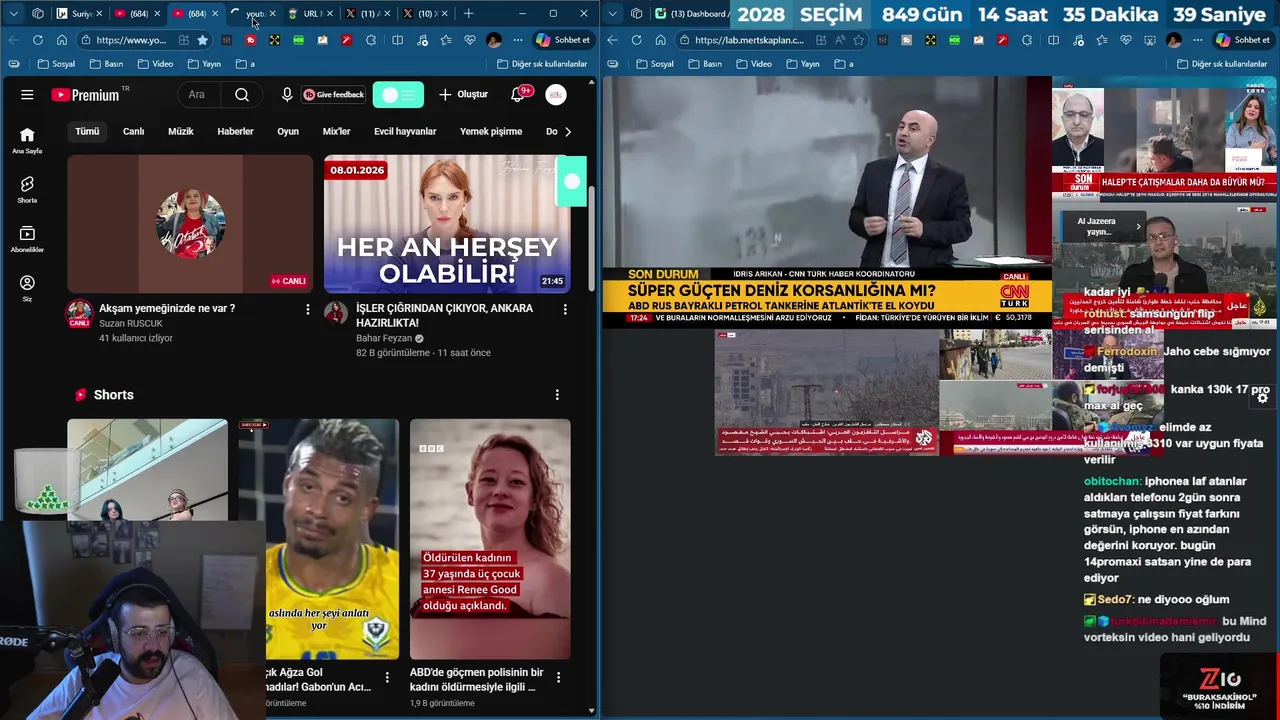Toggle favorite star for YouTube page

(x=203, y=40)
